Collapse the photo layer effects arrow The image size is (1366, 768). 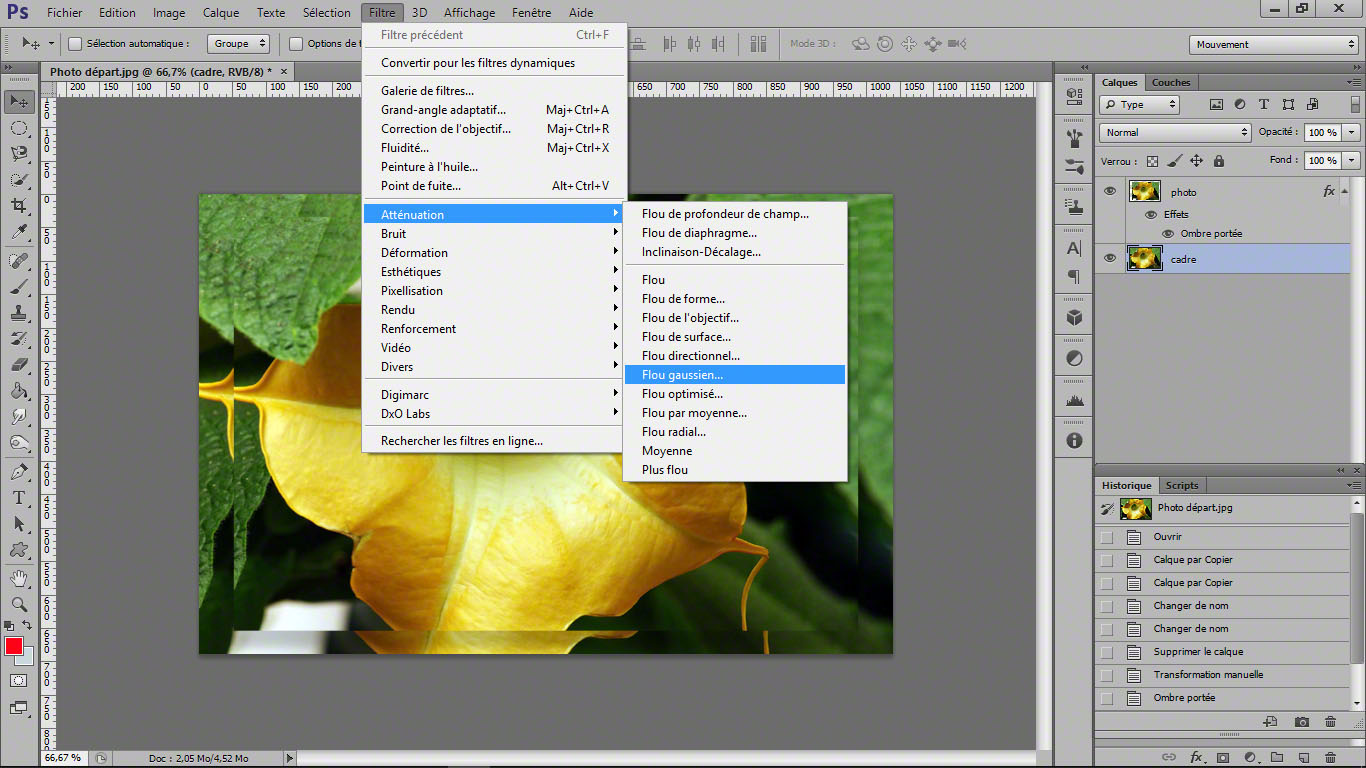(x=1345, y=191)
